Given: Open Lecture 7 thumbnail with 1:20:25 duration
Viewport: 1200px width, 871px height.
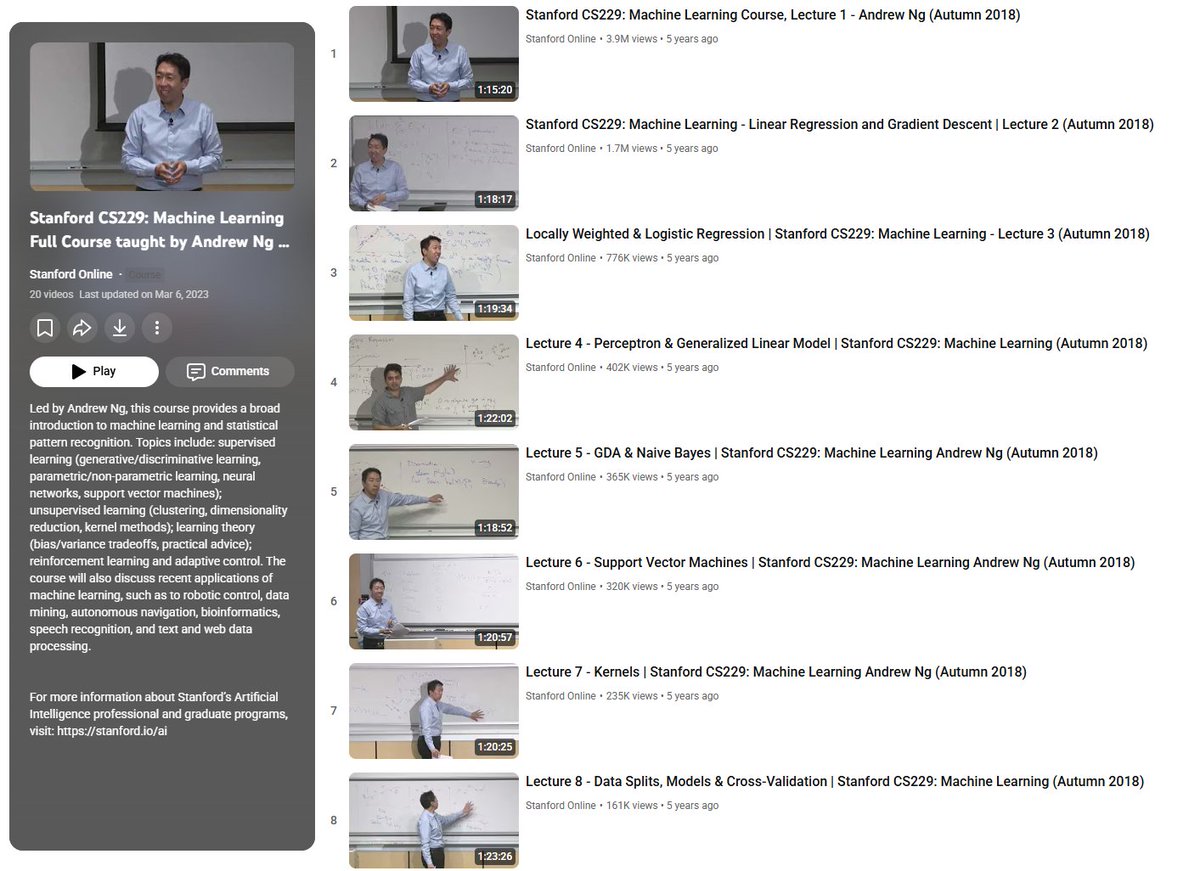Looking at the screenshot, I should [x=434, y=711].
